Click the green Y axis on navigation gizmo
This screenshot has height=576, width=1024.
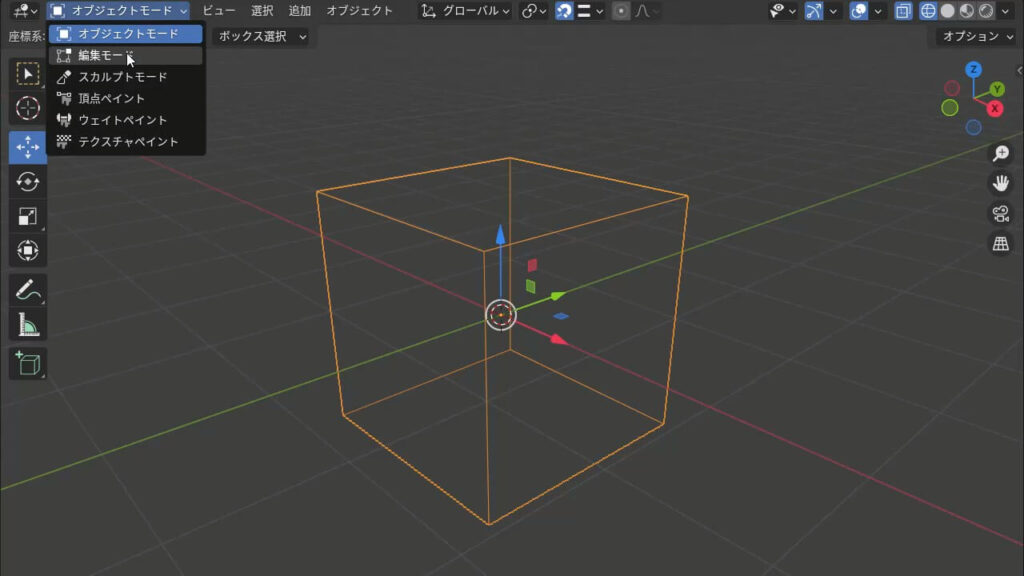coord(997,89)
